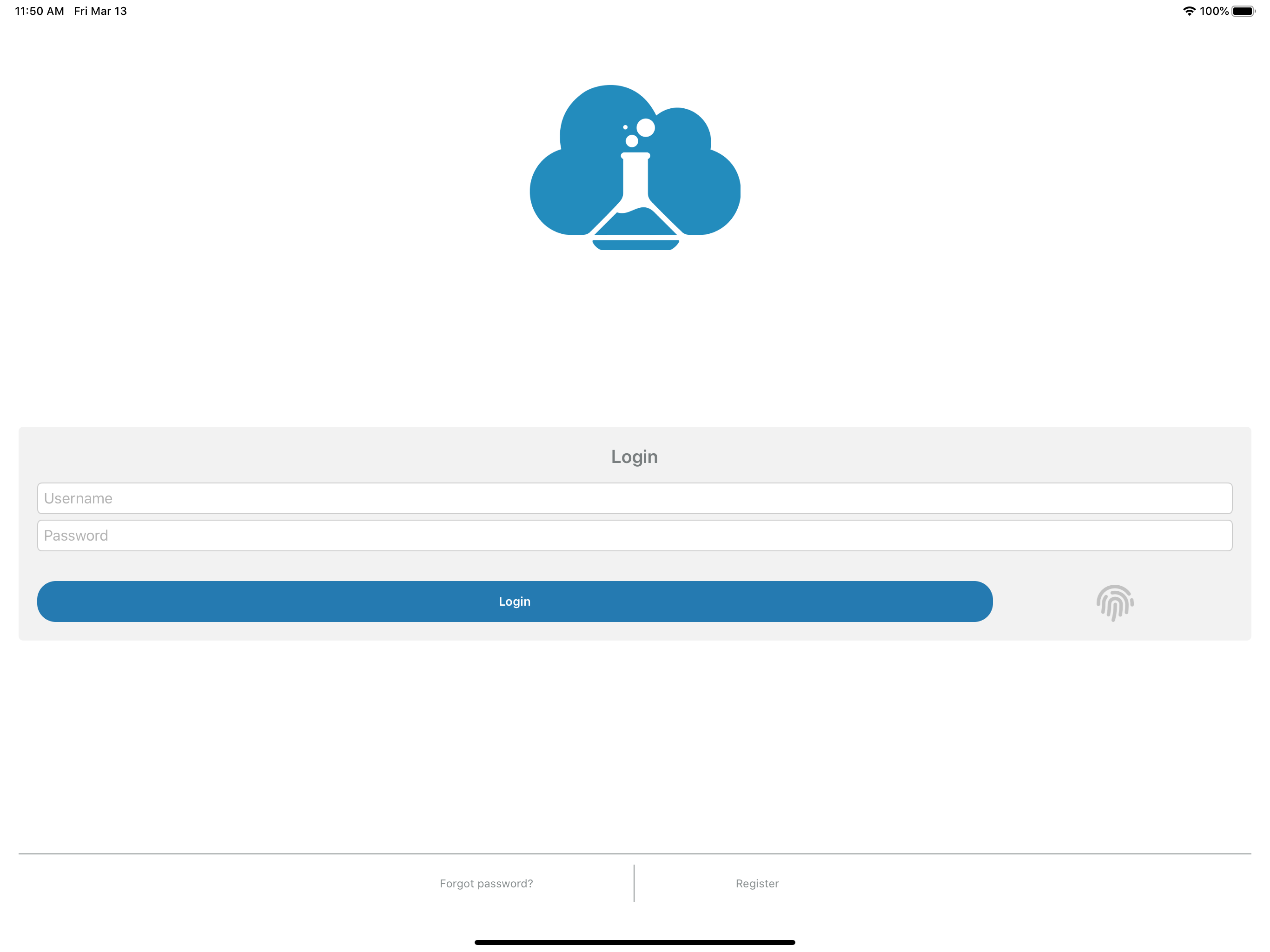1270x952 pixels.
Task: Click the Login heading text
Action: 635,456
